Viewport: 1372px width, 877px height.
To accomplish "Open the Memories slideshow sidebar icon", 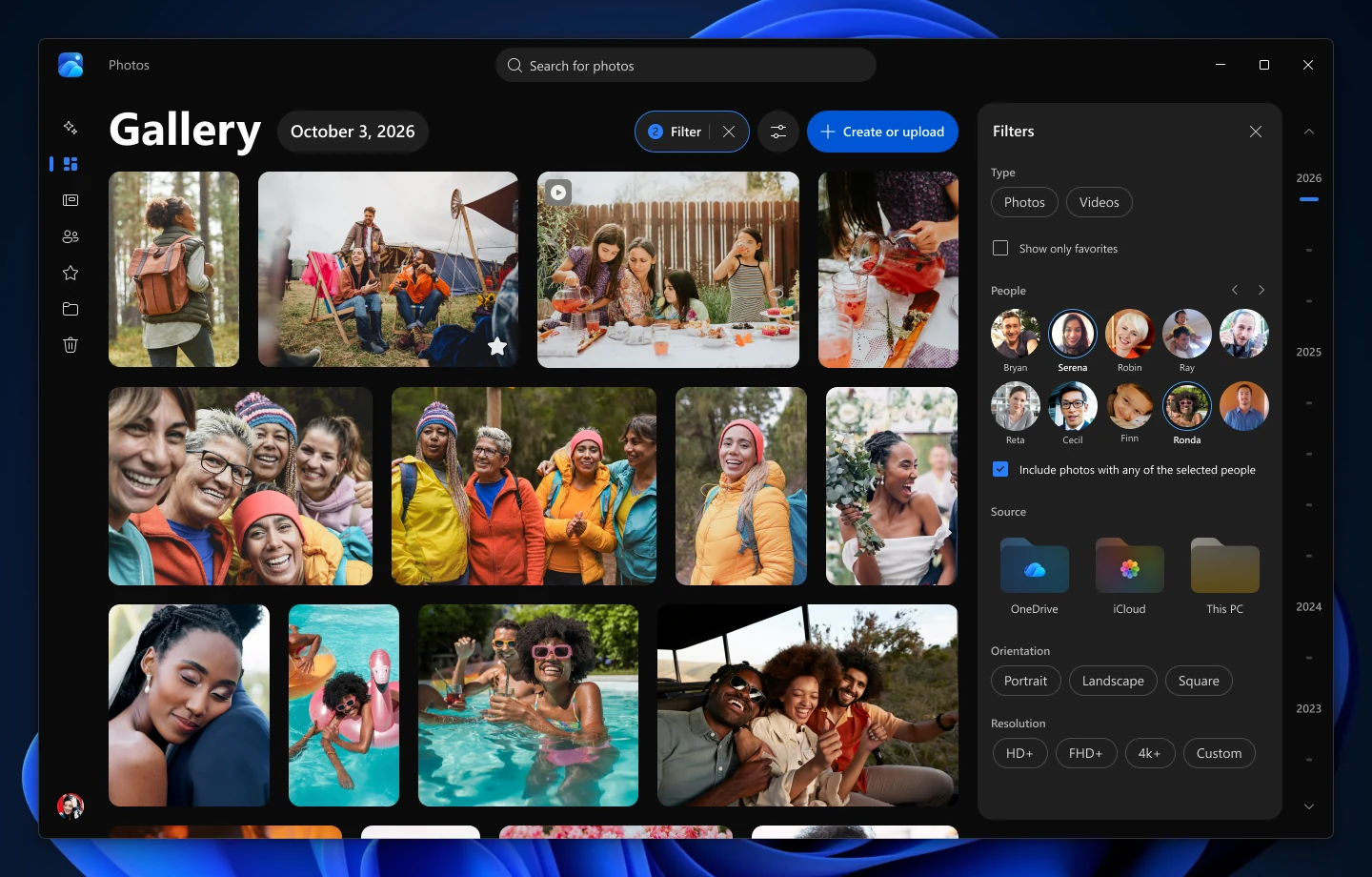I will coord(71,200).
